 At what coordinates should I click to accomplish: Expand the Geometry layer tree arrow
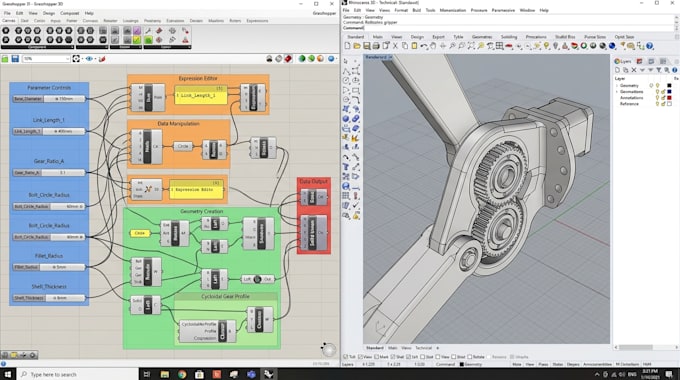(x=617, y=86)
